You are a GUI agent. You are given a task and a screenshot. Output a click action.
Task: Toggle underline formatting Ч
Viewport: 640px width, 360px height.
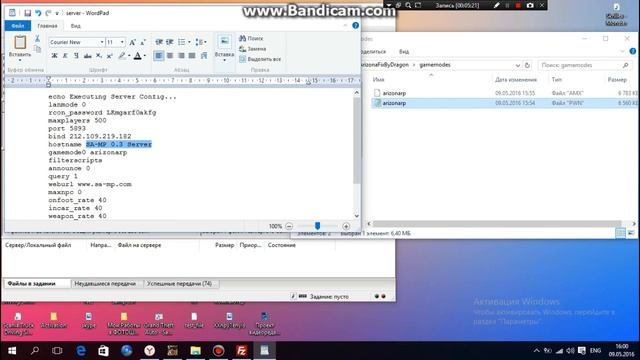point(76,56)
